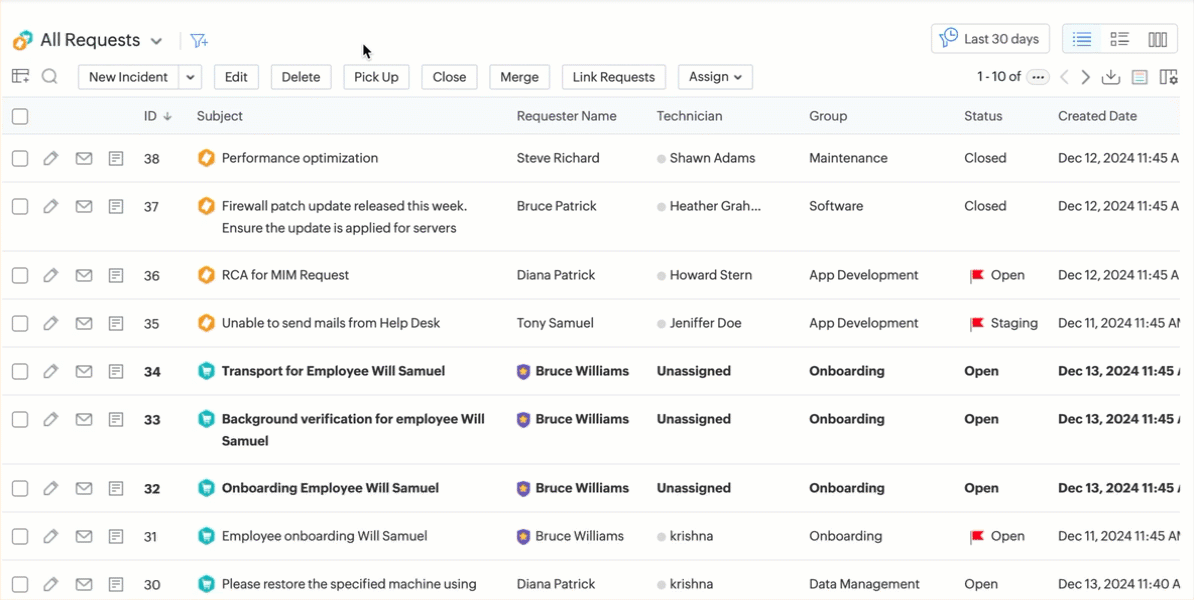Open the search magnifier icon
Viewport: 1194px width, 600px height.
point(49,77)
